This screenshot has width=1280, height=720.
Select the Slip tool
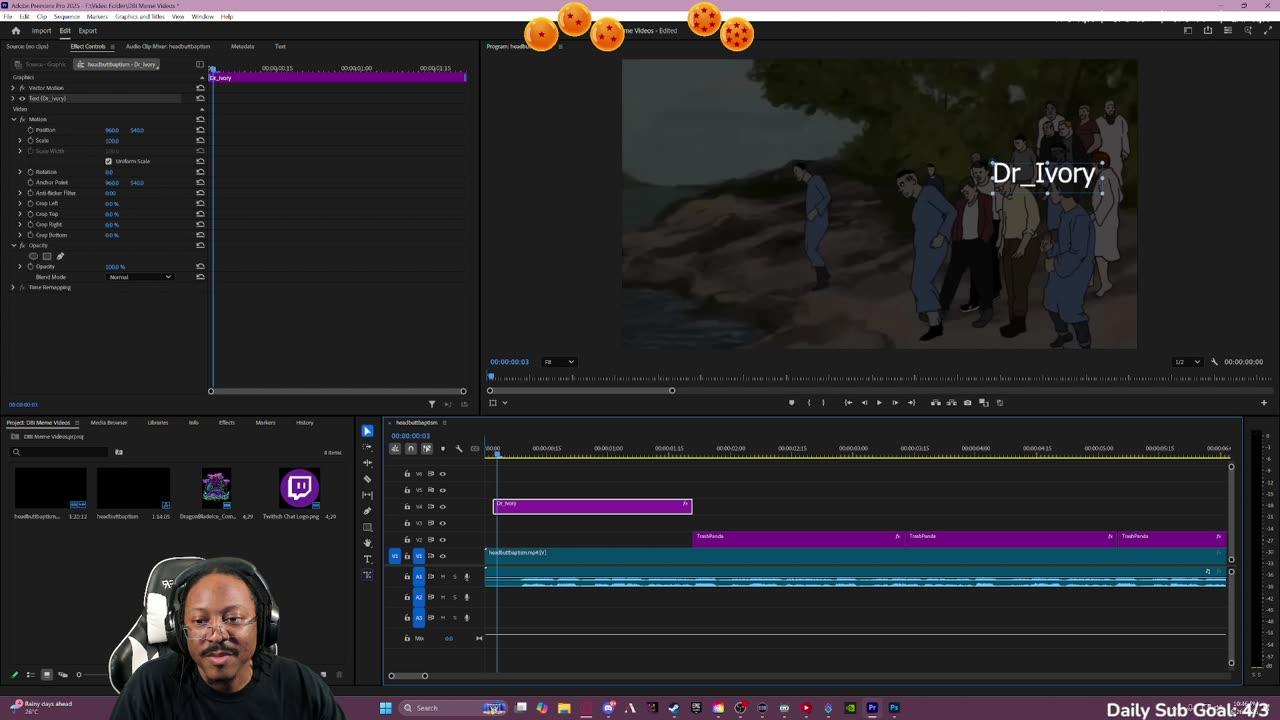click(367, 495)
